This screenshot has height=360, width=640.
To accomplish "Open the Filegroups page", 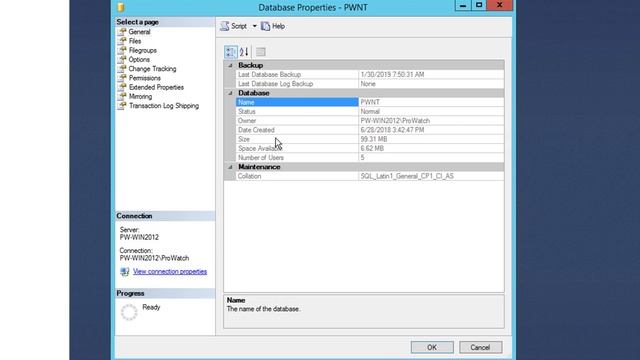I will coord(142,51).
